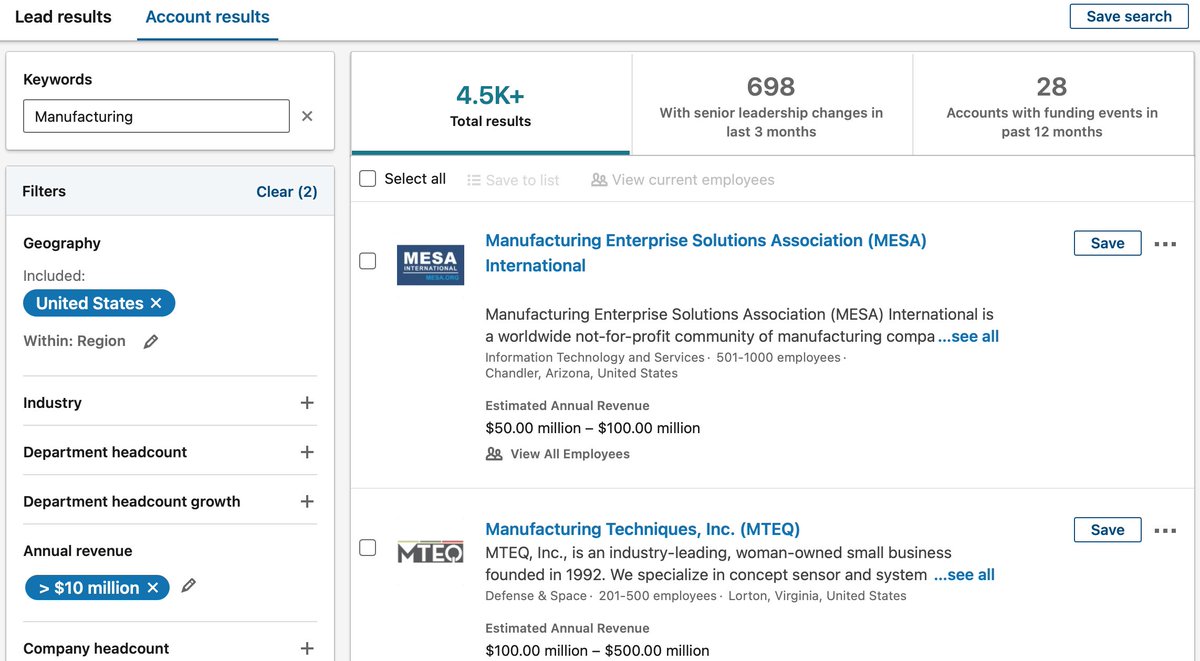Screen dimensions: 1200x661
Task: Expand the Company headcount filter
Action: pyautogui.click(x=307, y=649)
